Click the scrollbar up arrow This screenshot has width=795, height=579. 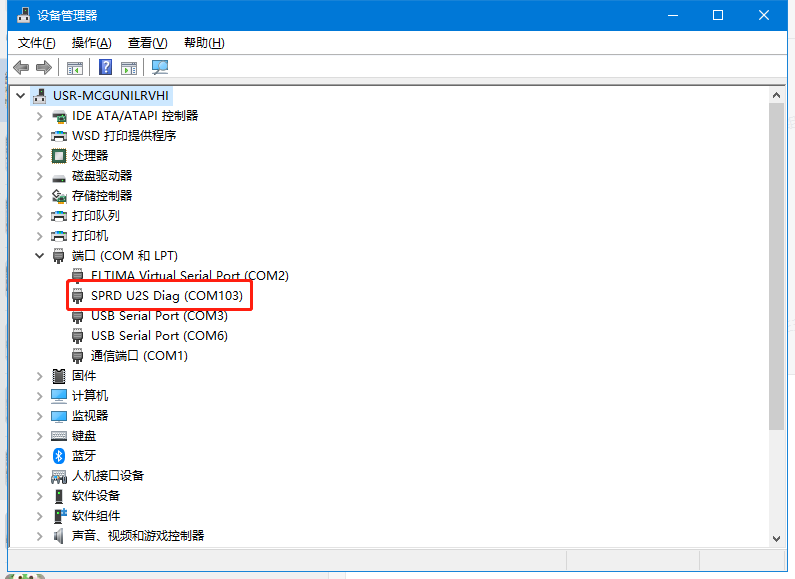776,95
